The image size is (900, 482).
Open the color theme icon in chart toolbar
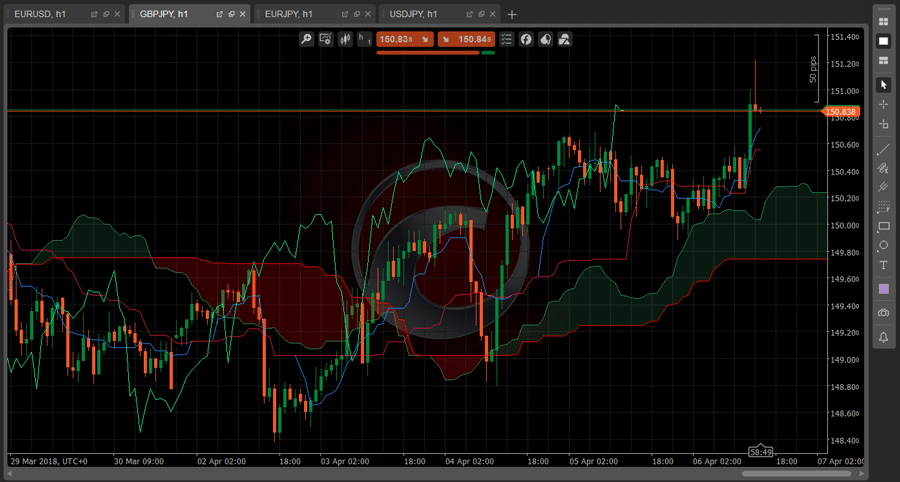tap(545, 39)
